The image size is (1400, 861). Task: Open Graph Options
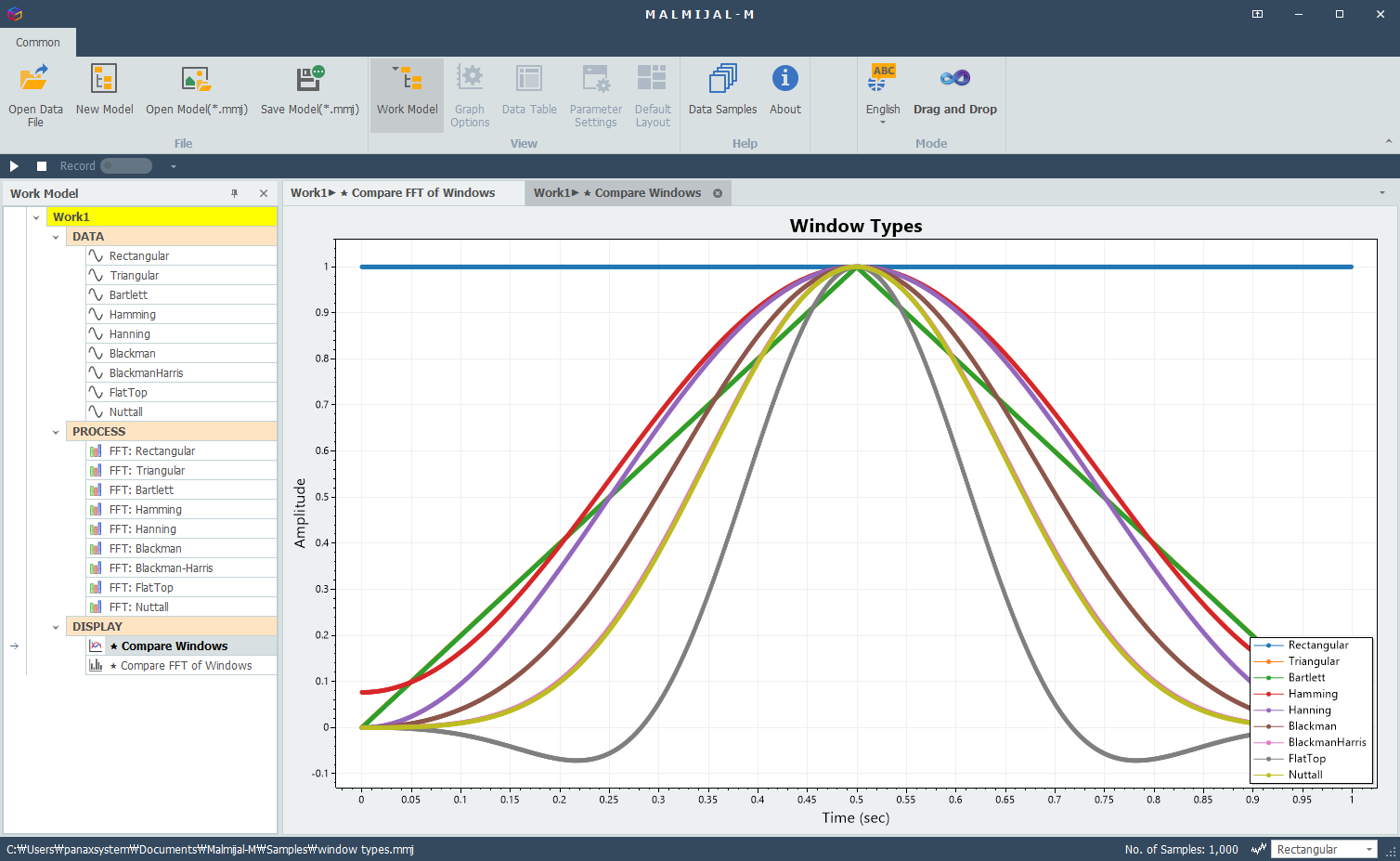coord(470,95)
